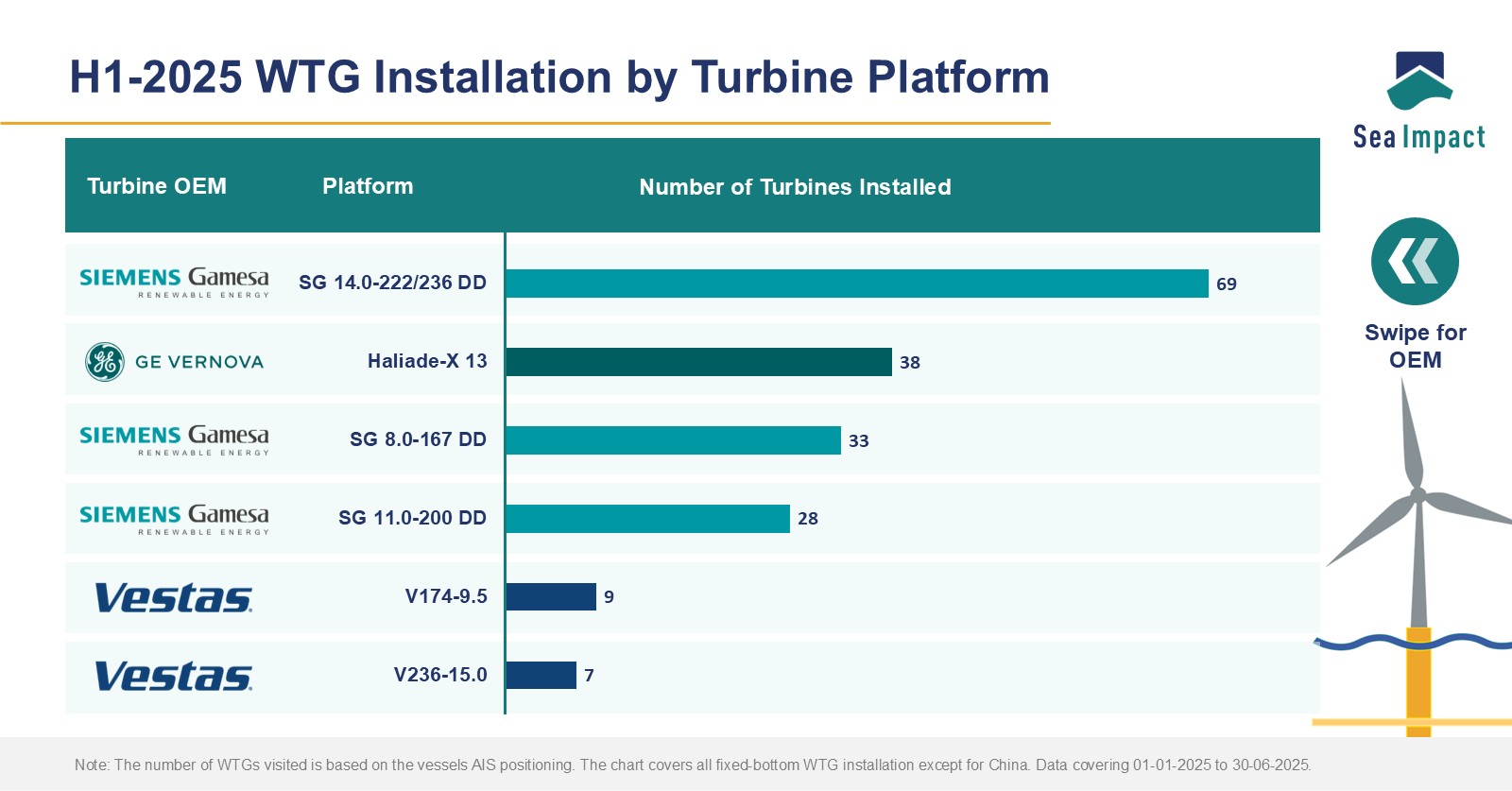The width and height of the screenshot is (1512, 791).
Task: Click the 'SG 8.0-167 DD' platform label
Action: pos(418,439)
